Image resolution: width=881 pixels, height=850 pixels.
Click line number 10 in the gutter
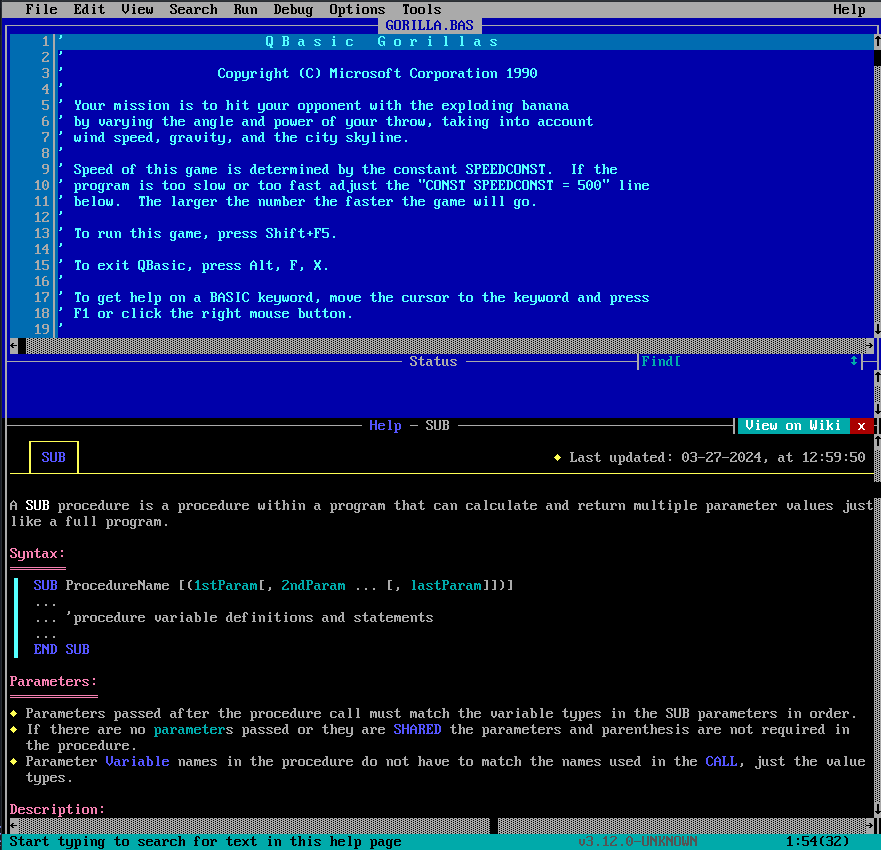[x=42, y=185]
